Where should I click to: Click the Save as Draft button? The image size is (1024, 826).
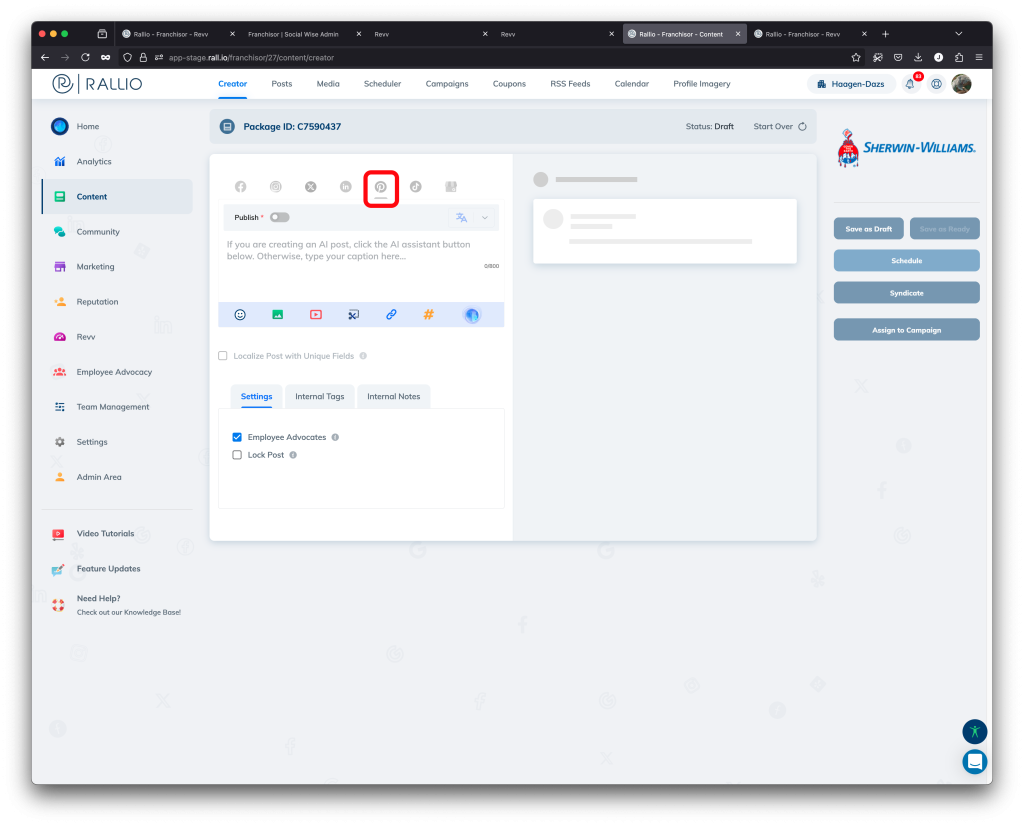click(868, 228)
